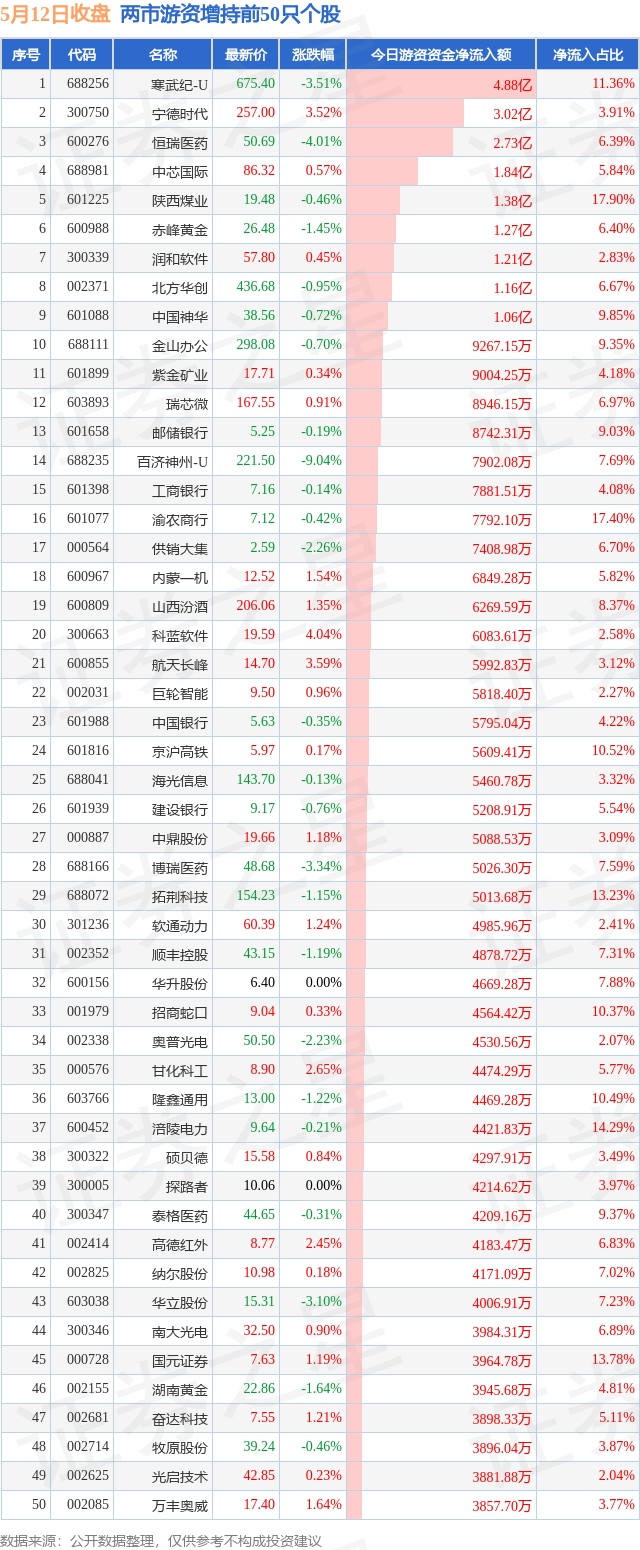Click price 42.85 for 光启技术
The image size is (640, 1550).
(x=259, y=1476)
